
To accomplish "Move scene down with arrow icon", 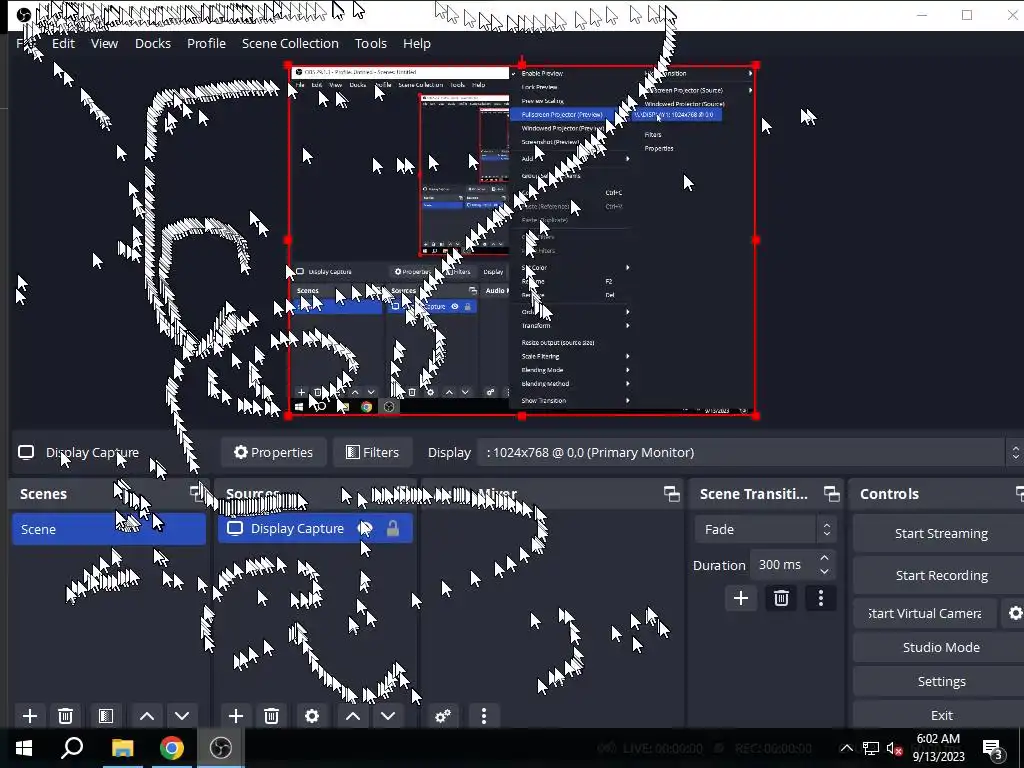I will [182, 716].
